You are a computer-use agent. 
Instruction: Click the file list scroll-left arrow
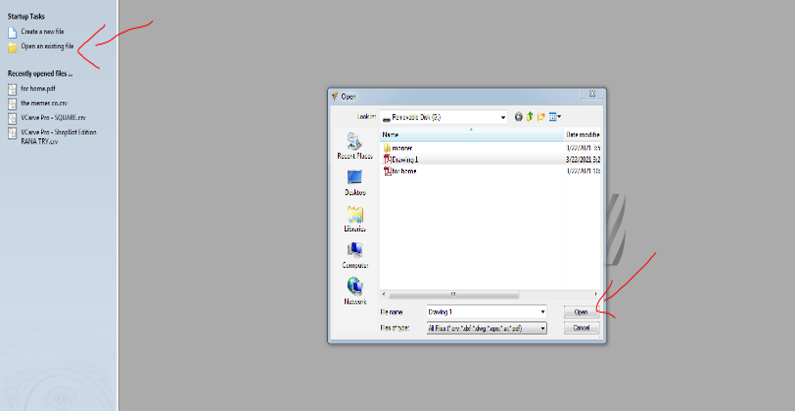(x=384, y=294)
